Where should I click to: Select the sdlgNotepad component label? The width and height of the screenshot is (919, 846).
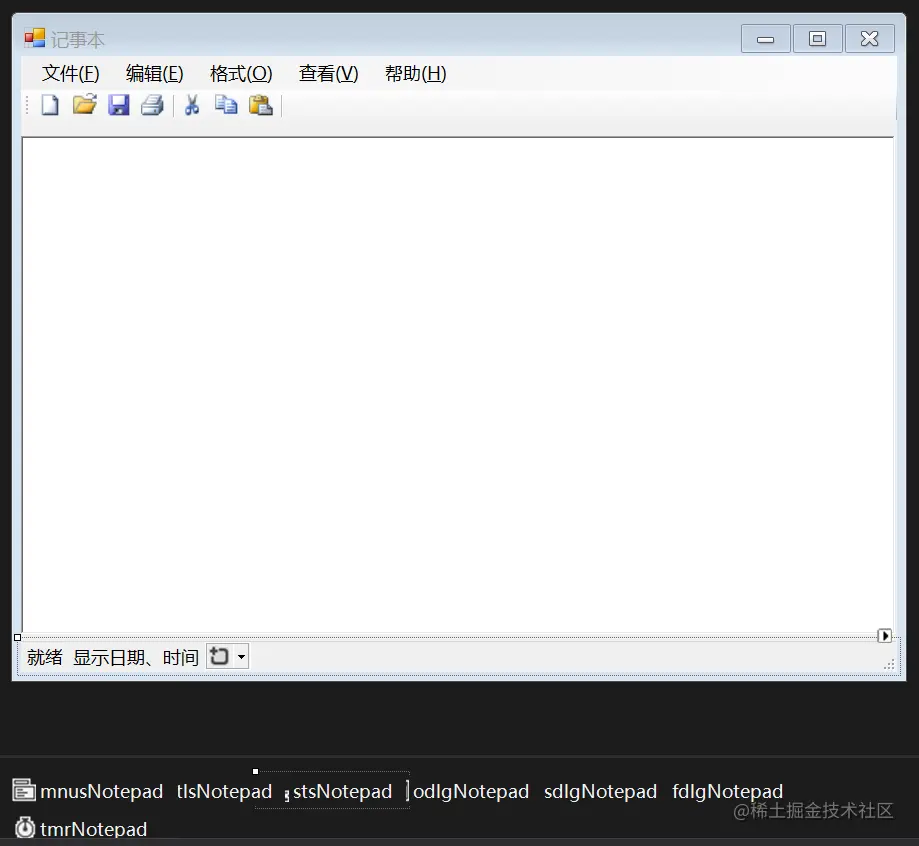(x=600, y=791)
